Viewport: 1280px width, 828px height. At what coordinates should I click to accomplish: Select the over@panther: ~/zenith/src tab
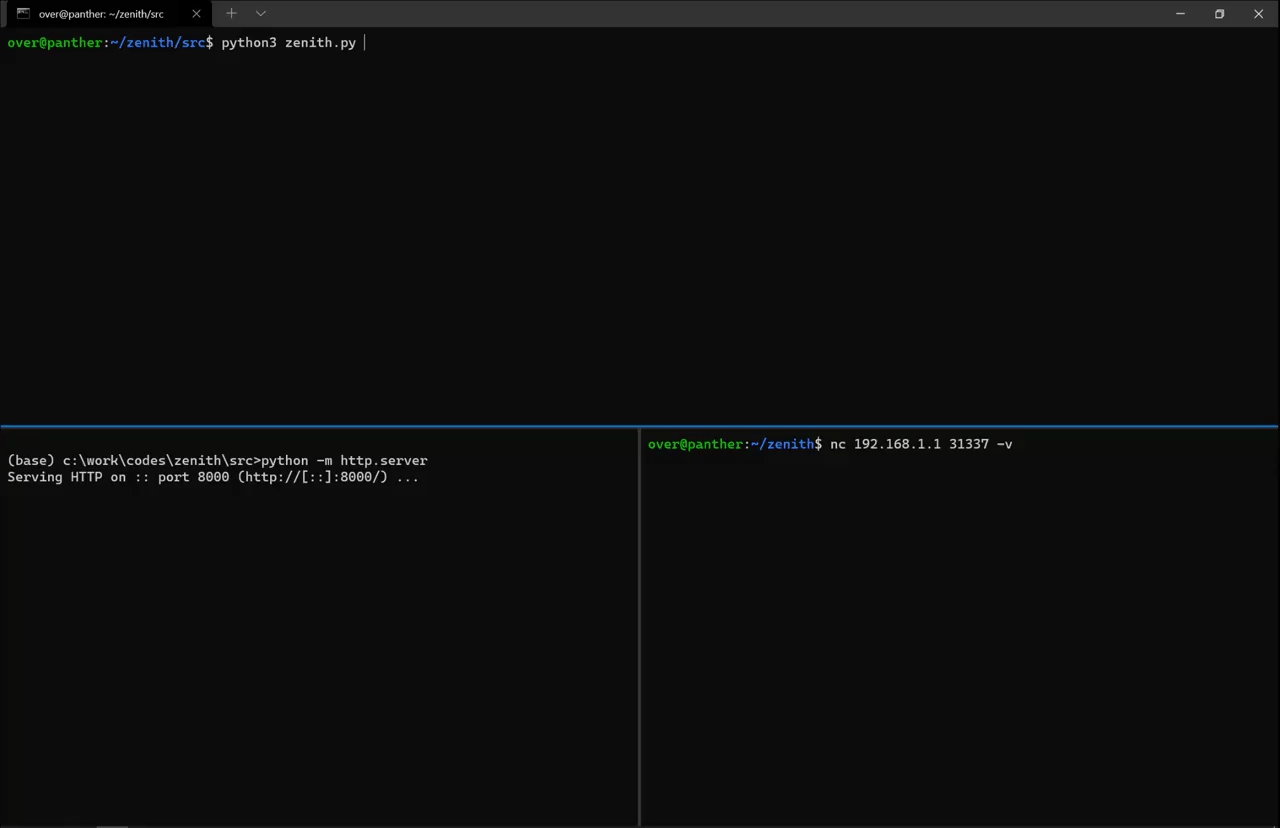(x=101, y=14)
